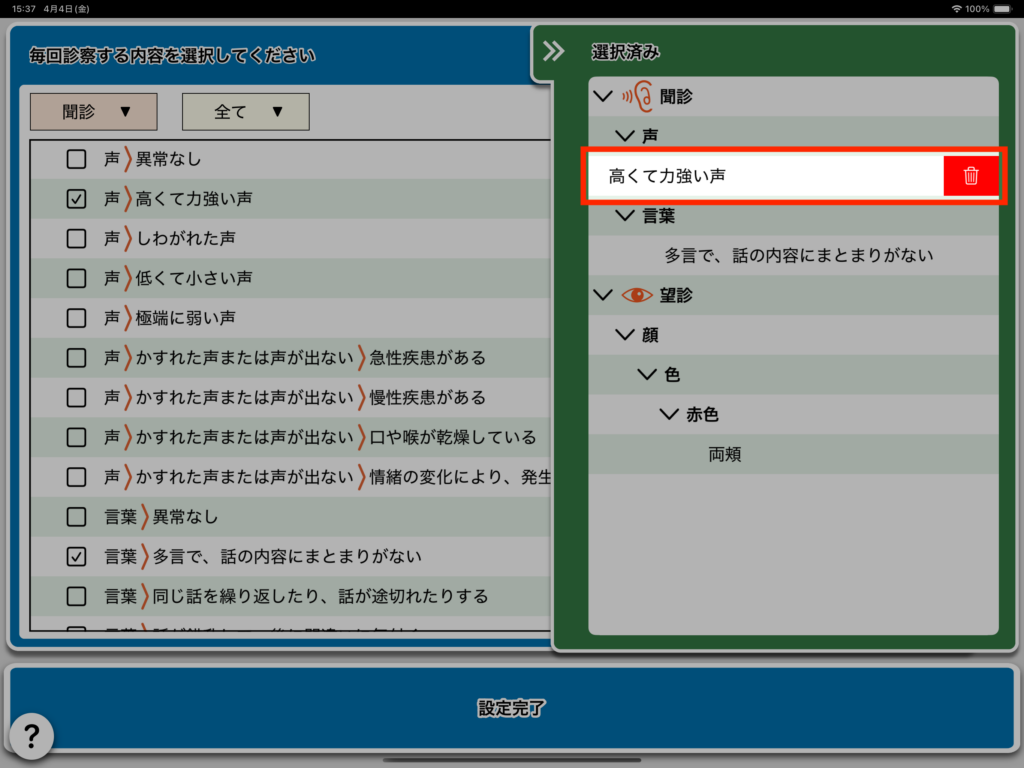Open the 聞診 category dropdown
1024x768 pixels.
[94, 112]
